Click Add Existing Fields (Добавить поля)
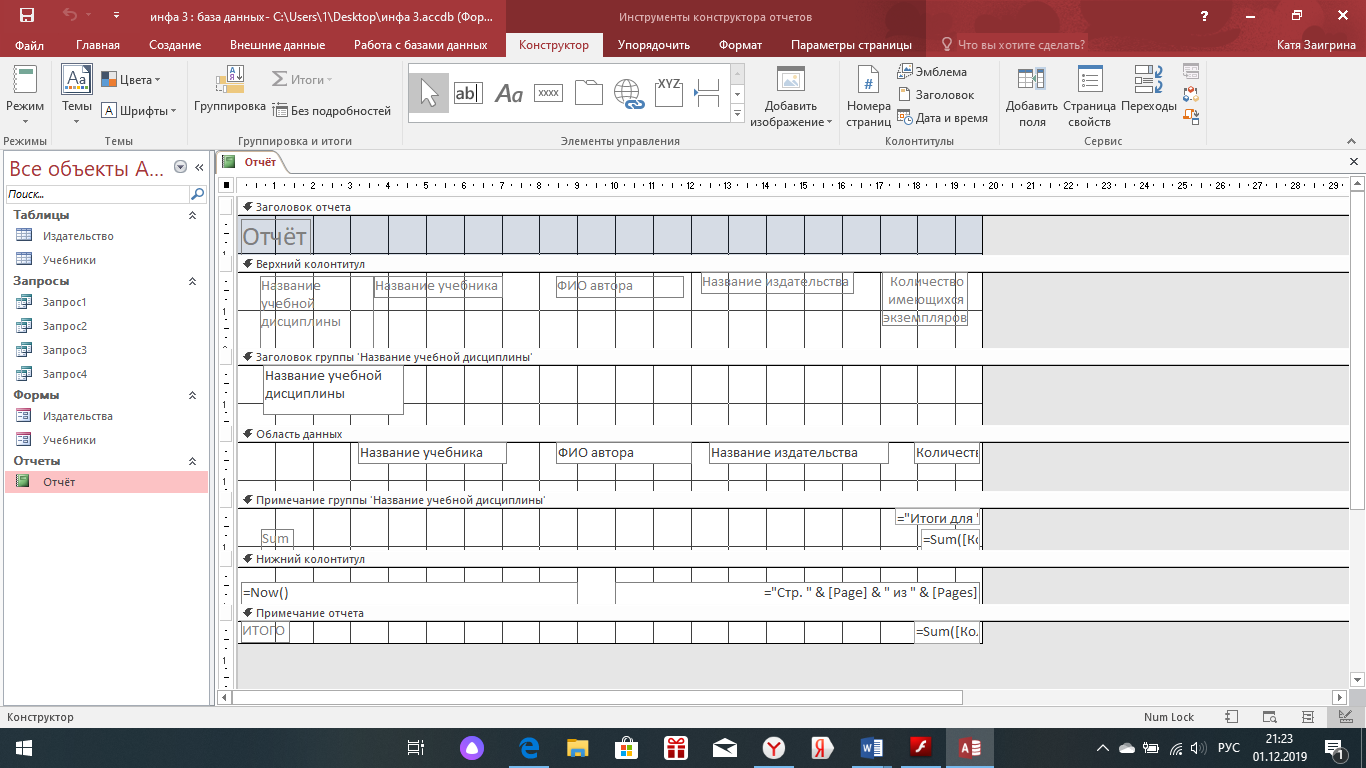The width and height of the screenshot is (1366, 768). click(1032, 96)
